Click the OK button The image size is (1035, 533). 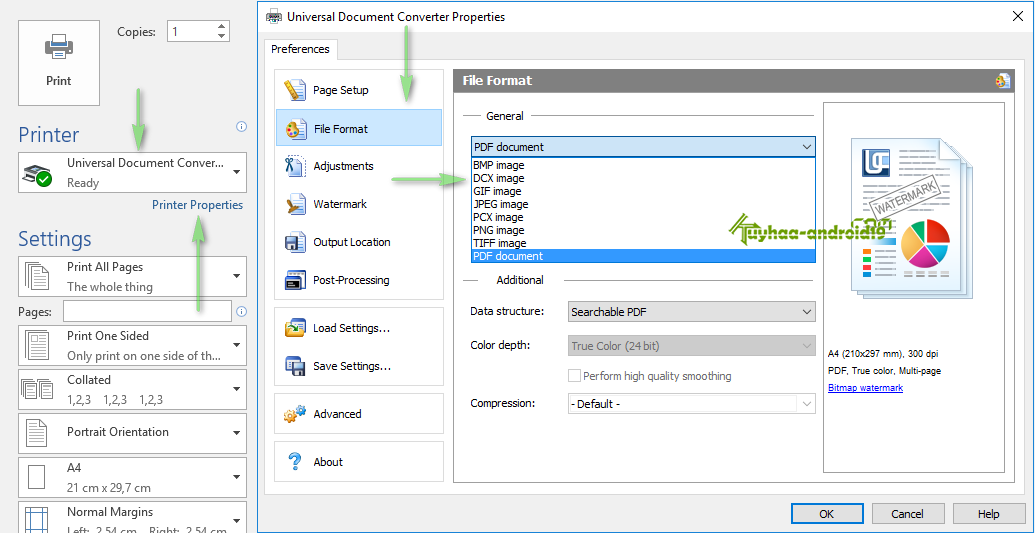(x=827, y=514)
